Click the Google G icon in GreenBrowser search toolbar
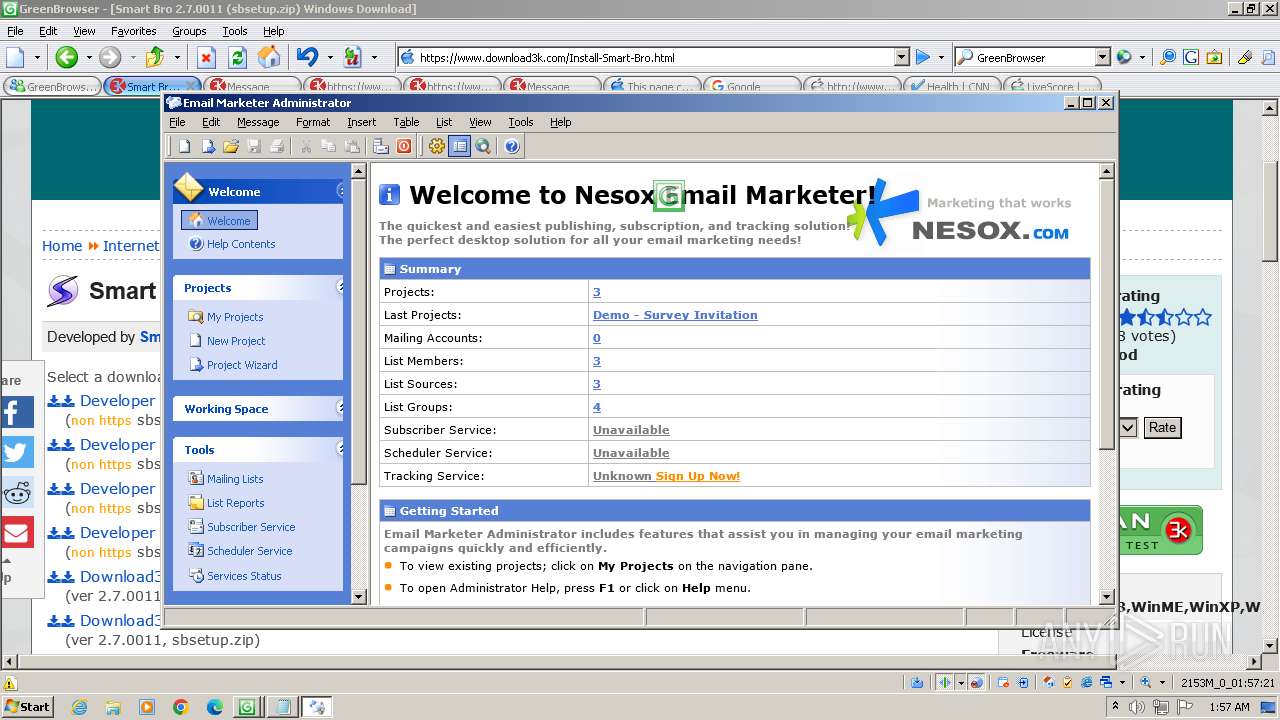 tap(1190, 57)
